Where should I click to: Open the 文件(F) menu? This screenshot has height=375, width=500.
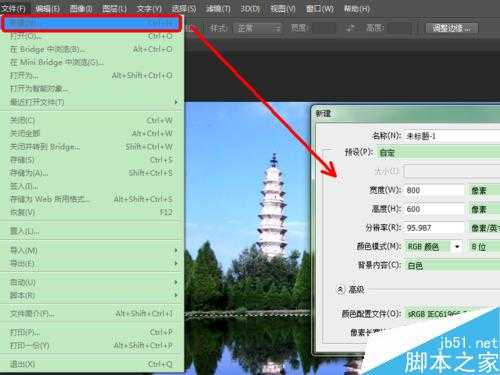(x=13, y=9)
